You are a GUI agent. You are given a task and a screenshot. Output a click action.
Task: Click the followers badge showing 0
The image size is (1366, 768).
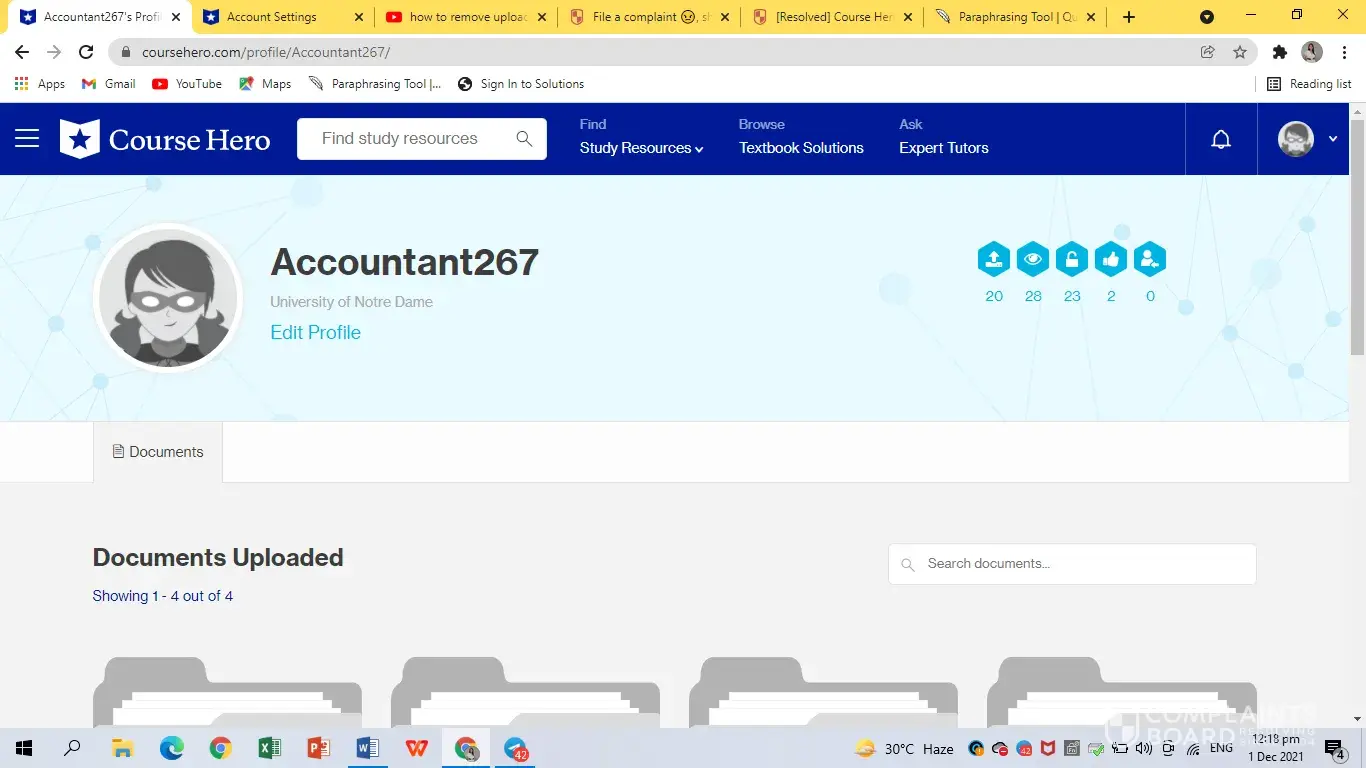[1150, 259]
